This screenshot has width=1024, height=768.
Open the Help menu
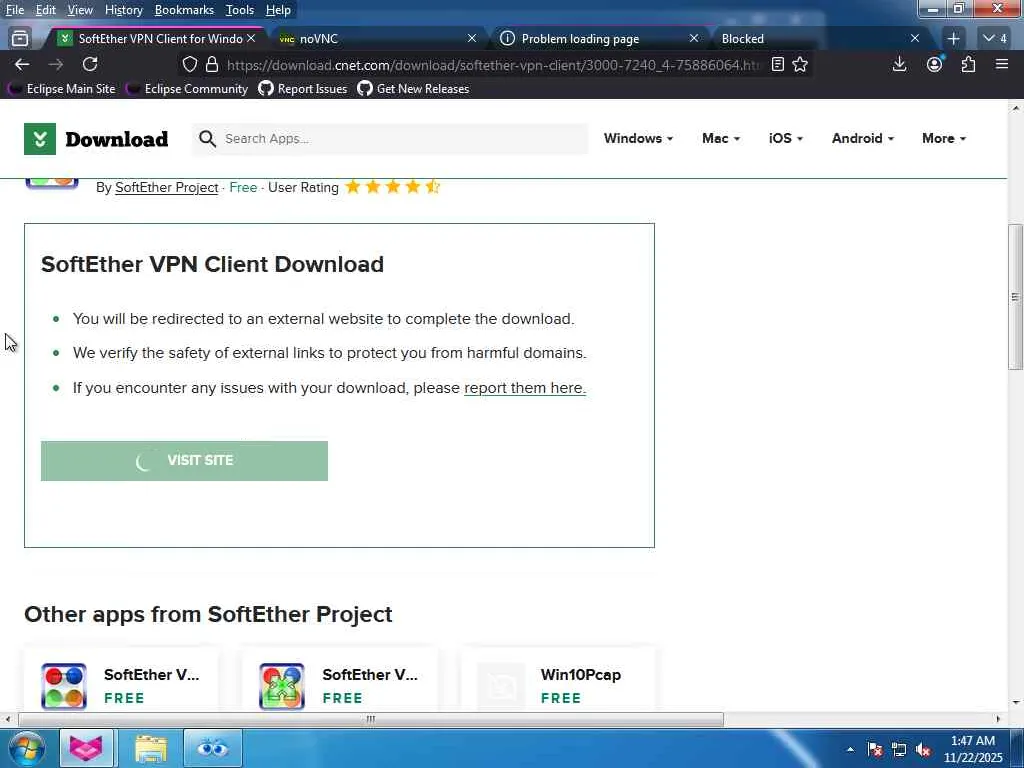278,10
